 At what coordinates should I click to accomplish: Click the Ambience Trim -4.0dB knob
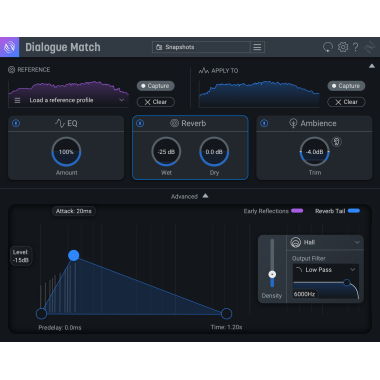pos(315,152)
